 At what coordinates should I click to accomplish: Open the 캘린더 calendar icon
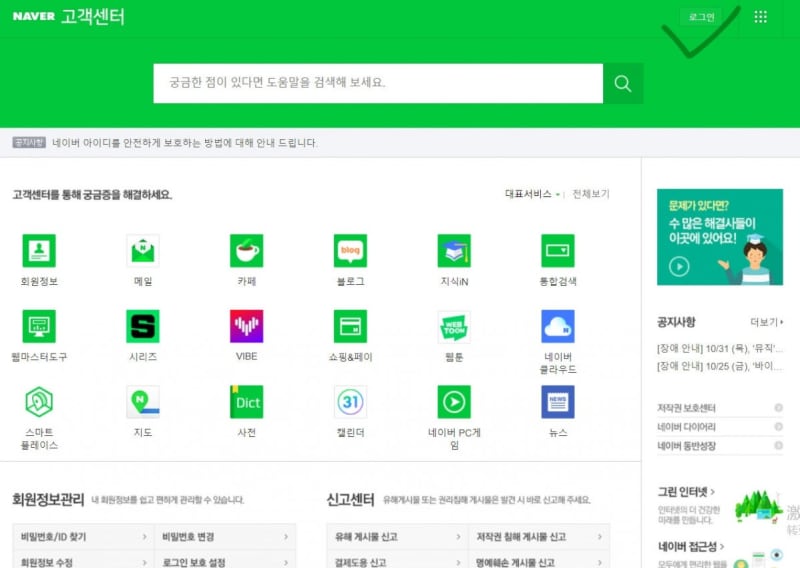pyautogui.click(x=350, y=402)
